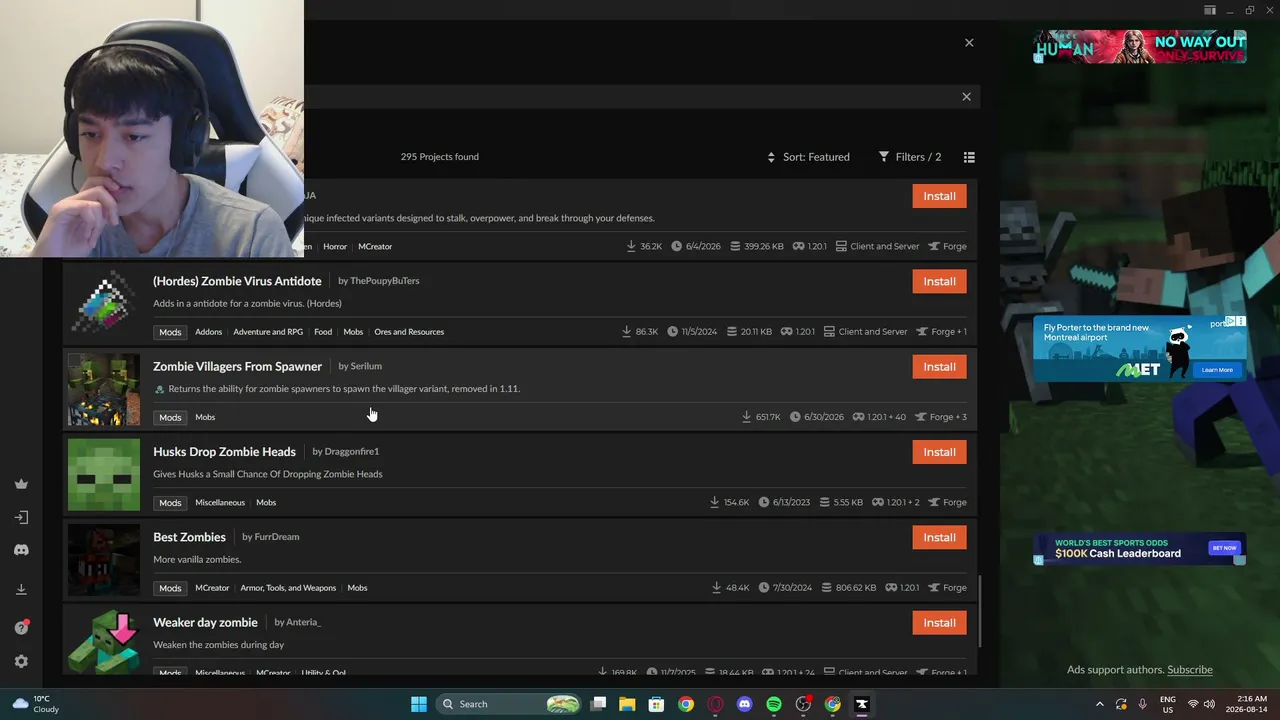Click the Miscellaneous tag on Husks Drop Zombie Heads

pos(220,502)
